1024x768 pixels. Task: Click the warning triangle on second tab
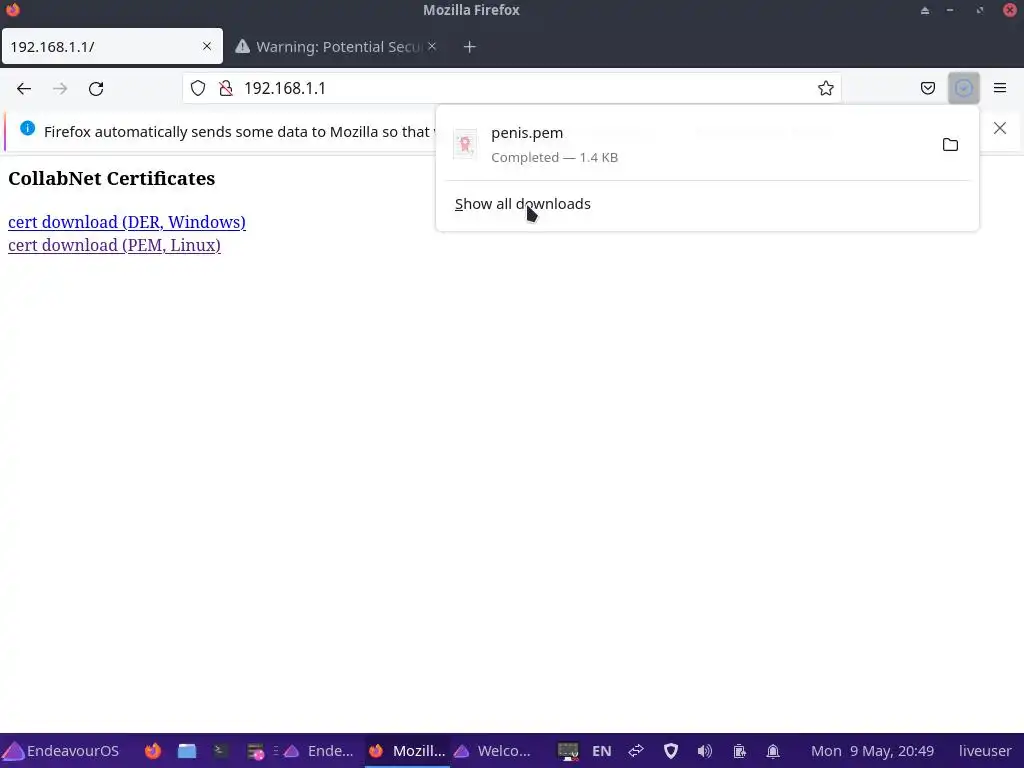[x=242, y=46]
